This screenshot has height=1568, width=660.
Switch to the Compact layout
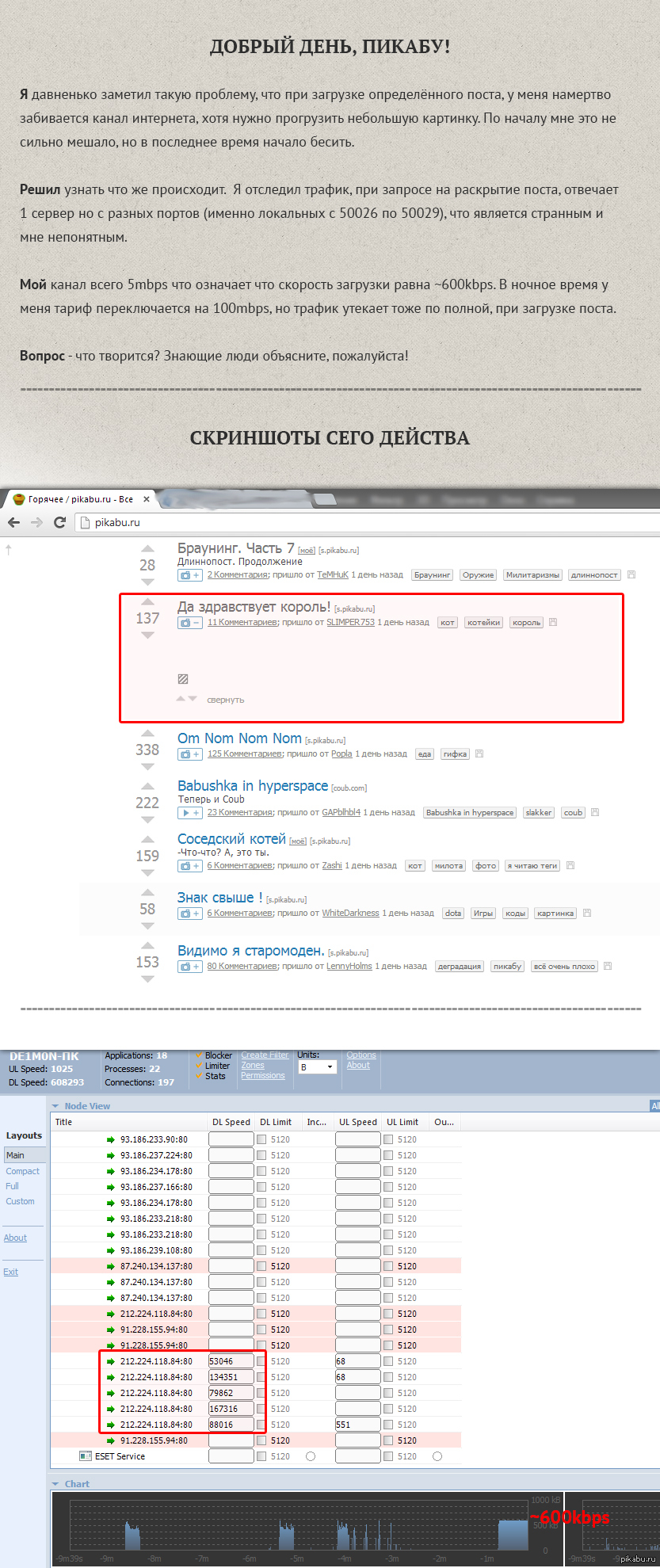(x=23, y=1171)
